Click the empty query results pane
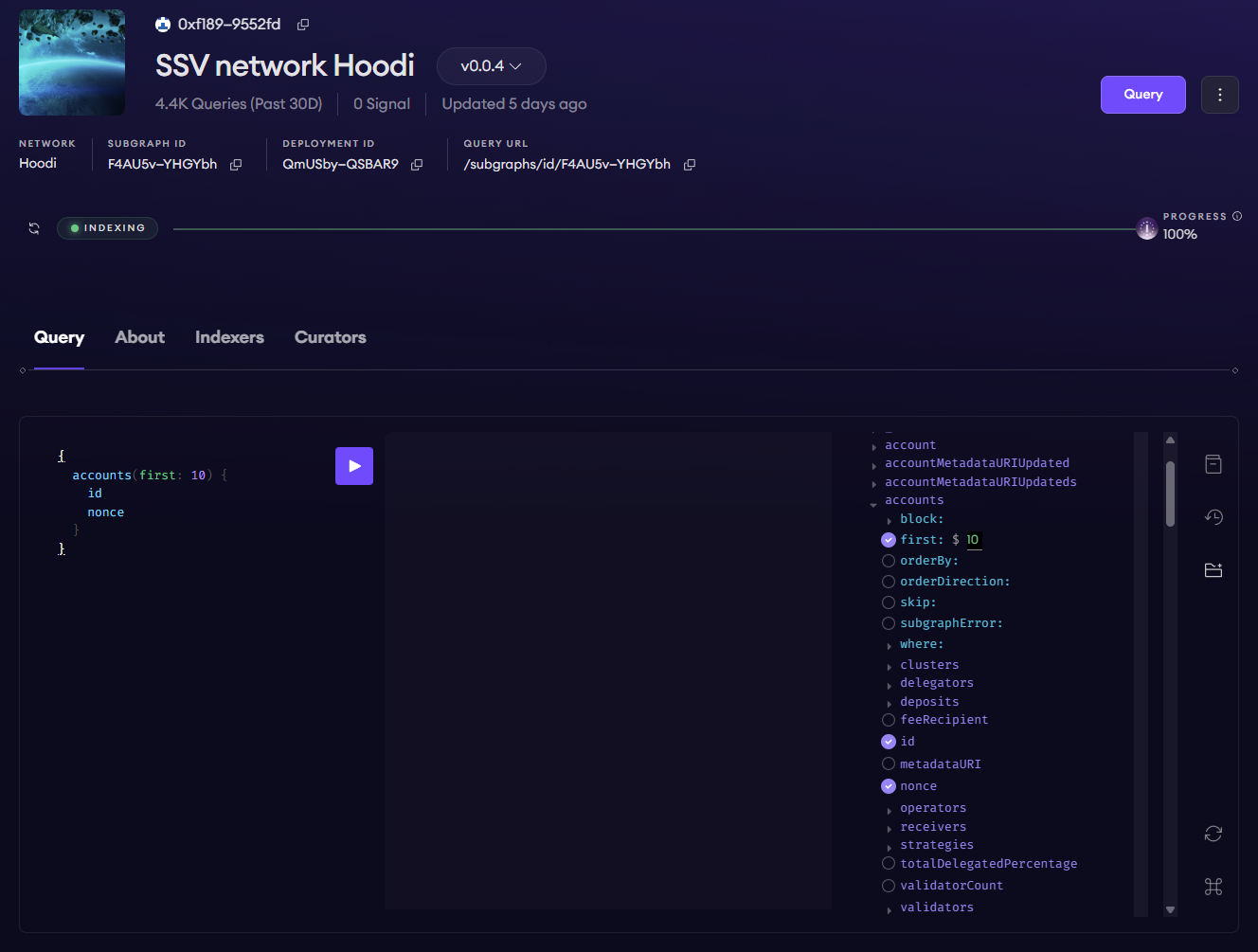1258x952 pixels. pos(608,671)
